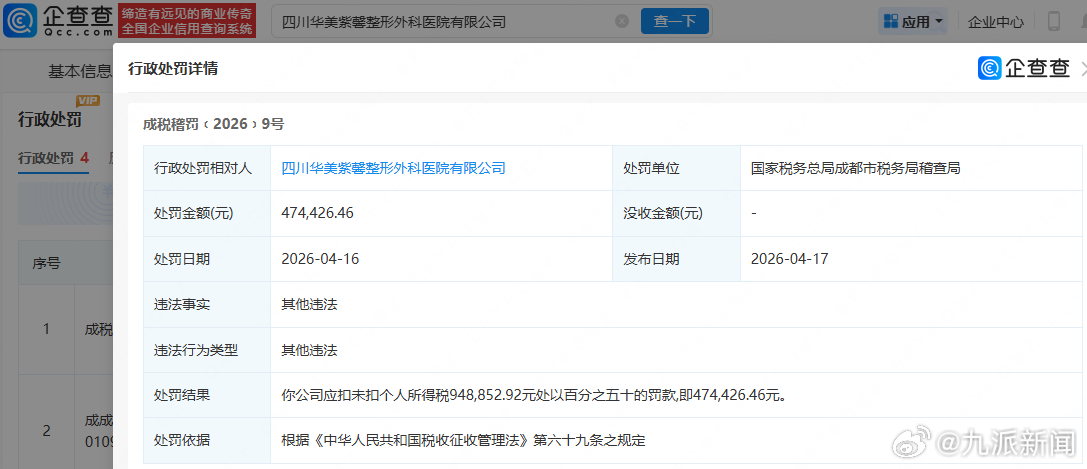
Task: Click the Qcc.com logo in header
Action: (x=58, y=21)
